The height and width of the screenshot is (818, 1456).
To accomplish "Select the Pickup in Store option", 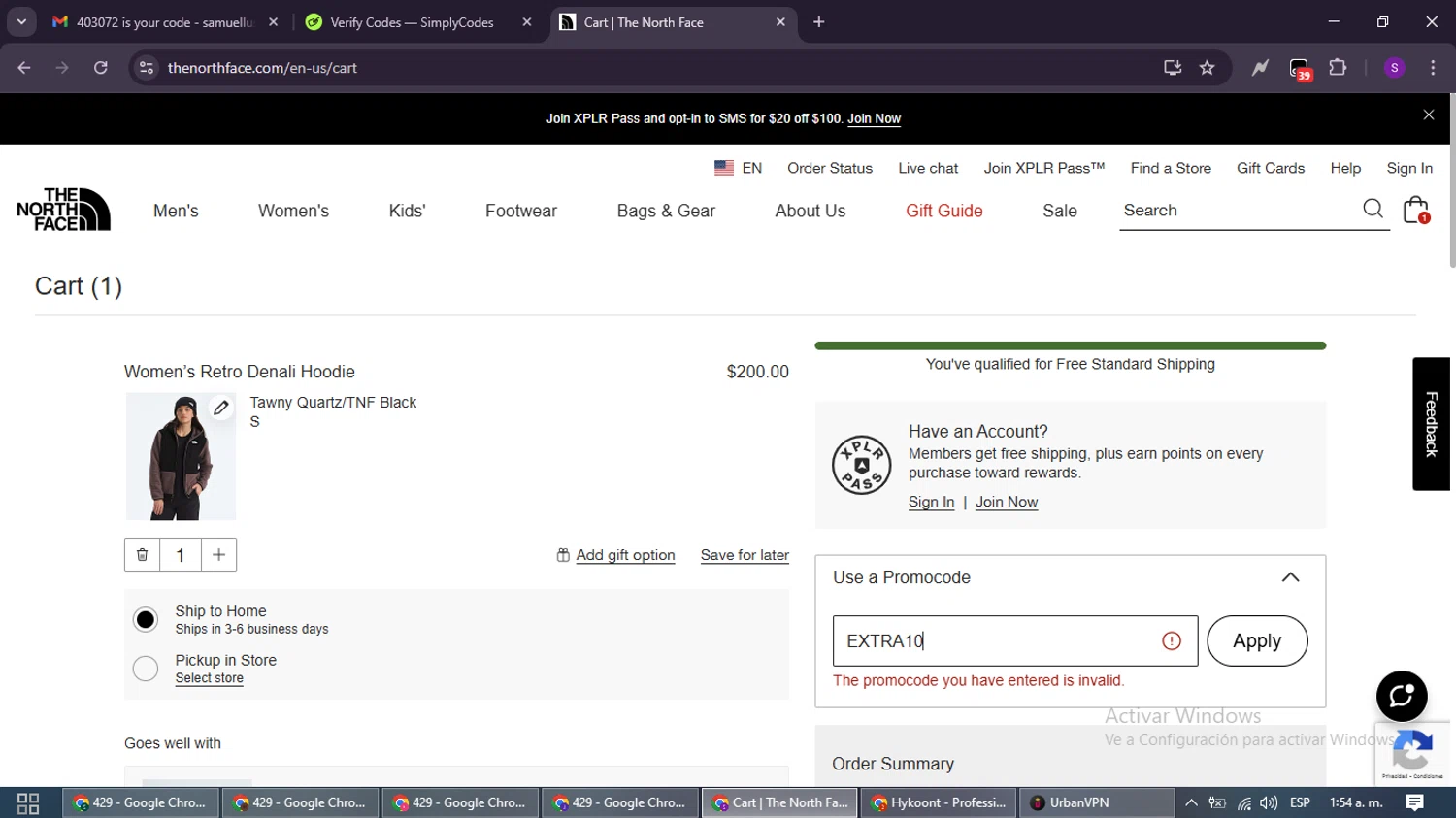I will click(x=146, y=668).
